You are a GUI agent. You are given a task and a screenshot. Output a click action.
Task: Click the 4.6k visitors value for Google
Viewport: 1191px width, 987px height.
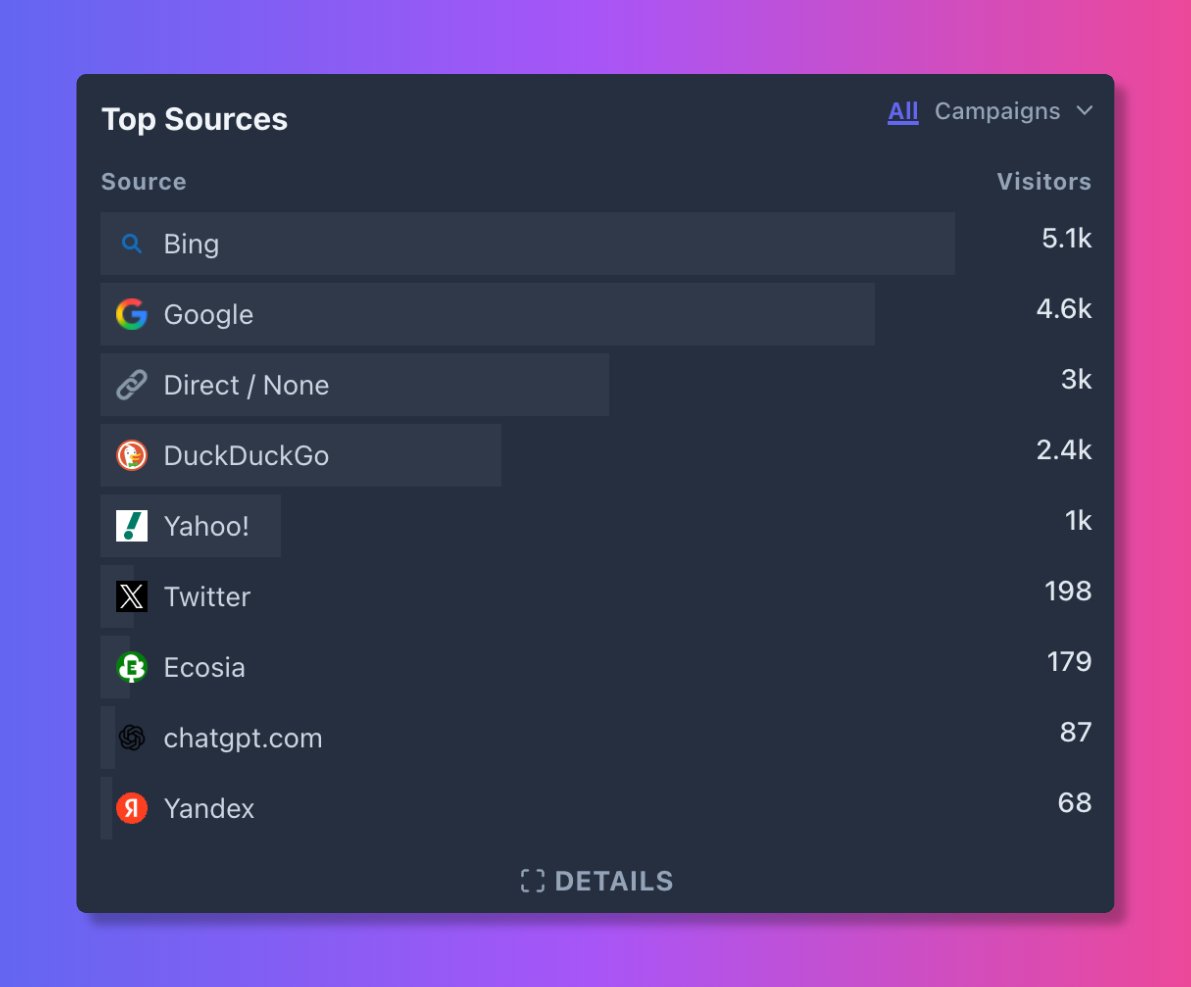coord(1064,309)
